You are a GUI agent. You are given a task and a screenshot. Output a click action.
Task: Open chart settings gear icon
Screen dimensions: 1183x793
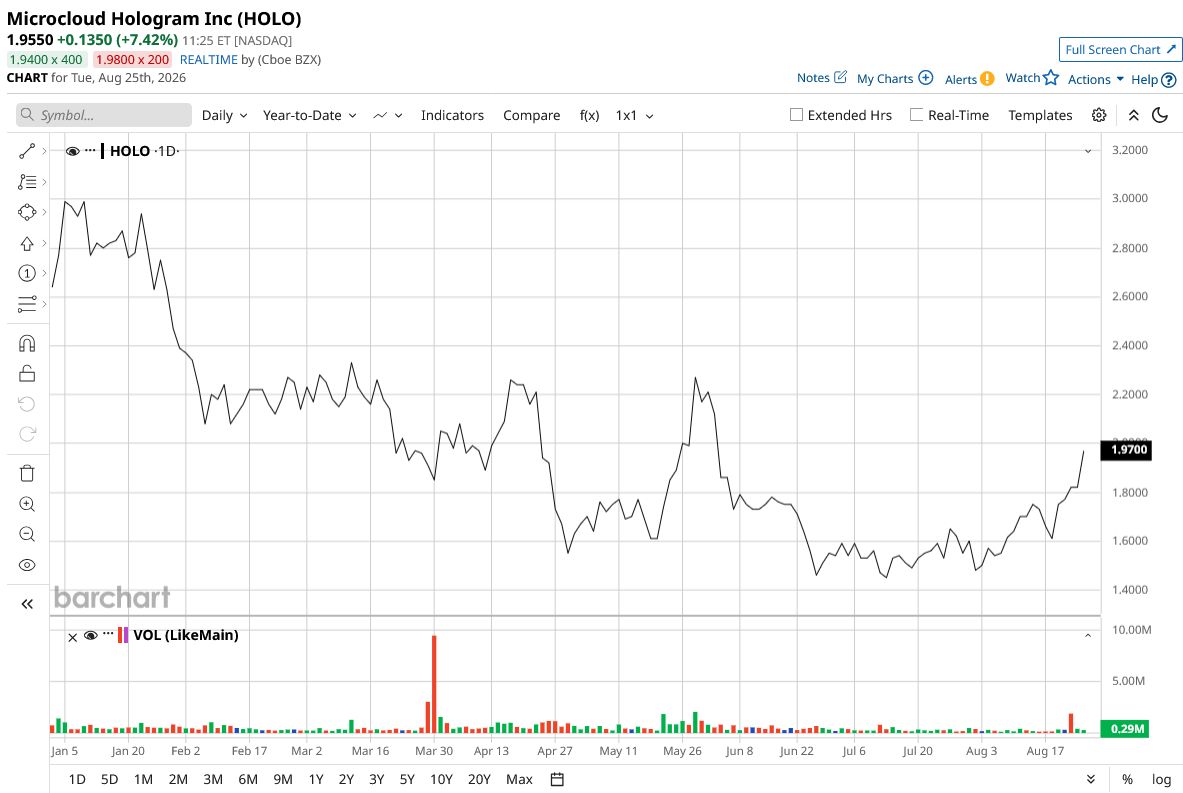point(1099,115)
